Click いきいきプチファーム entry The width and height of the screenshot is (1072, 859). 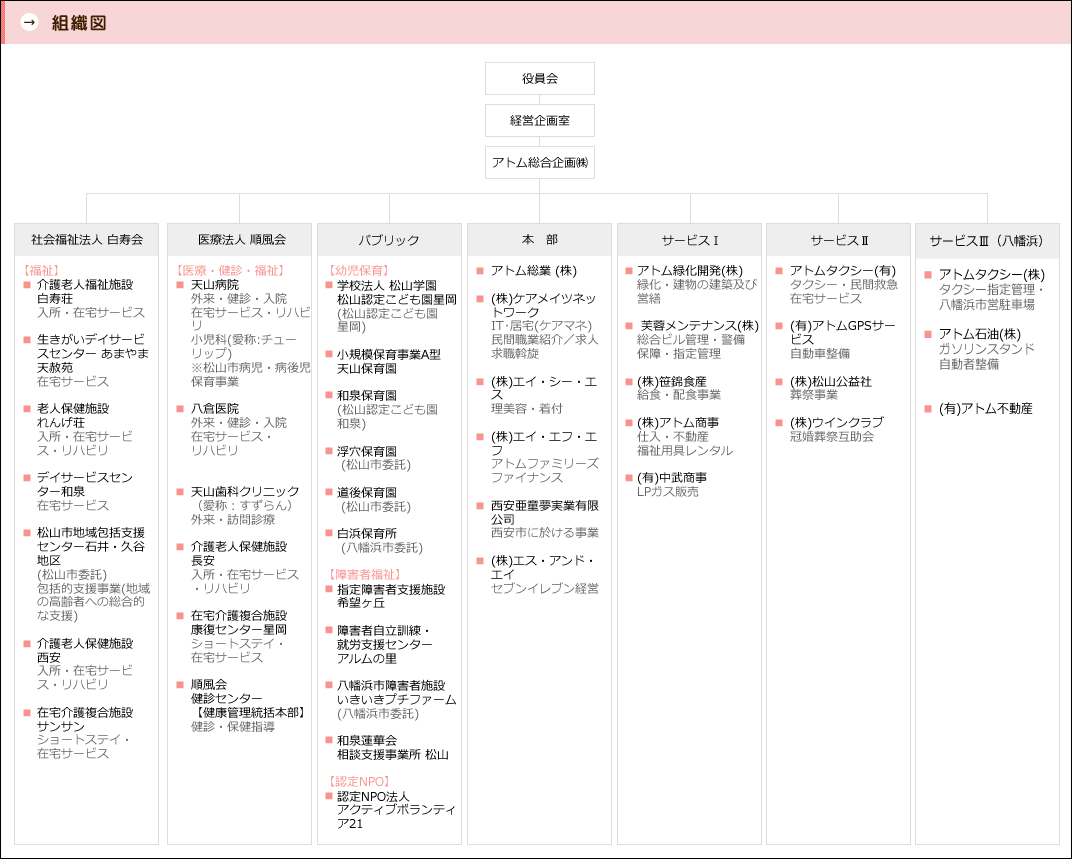pyautogui.click(x=396, y=700)
